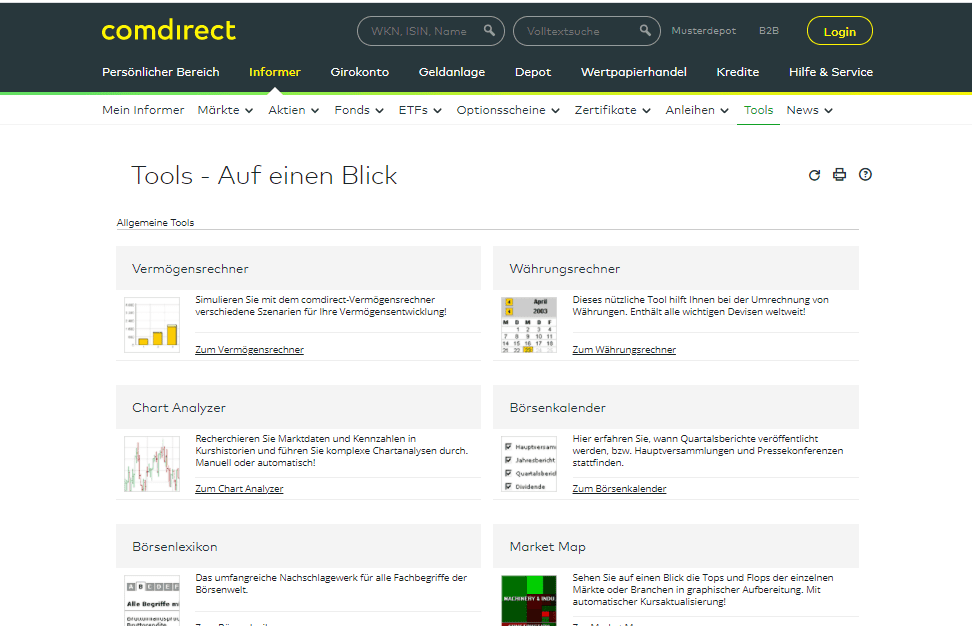The height and width of the screenshot is (626, 972).
Task: Click the Market Map card heading
Action: coord(547,547)
